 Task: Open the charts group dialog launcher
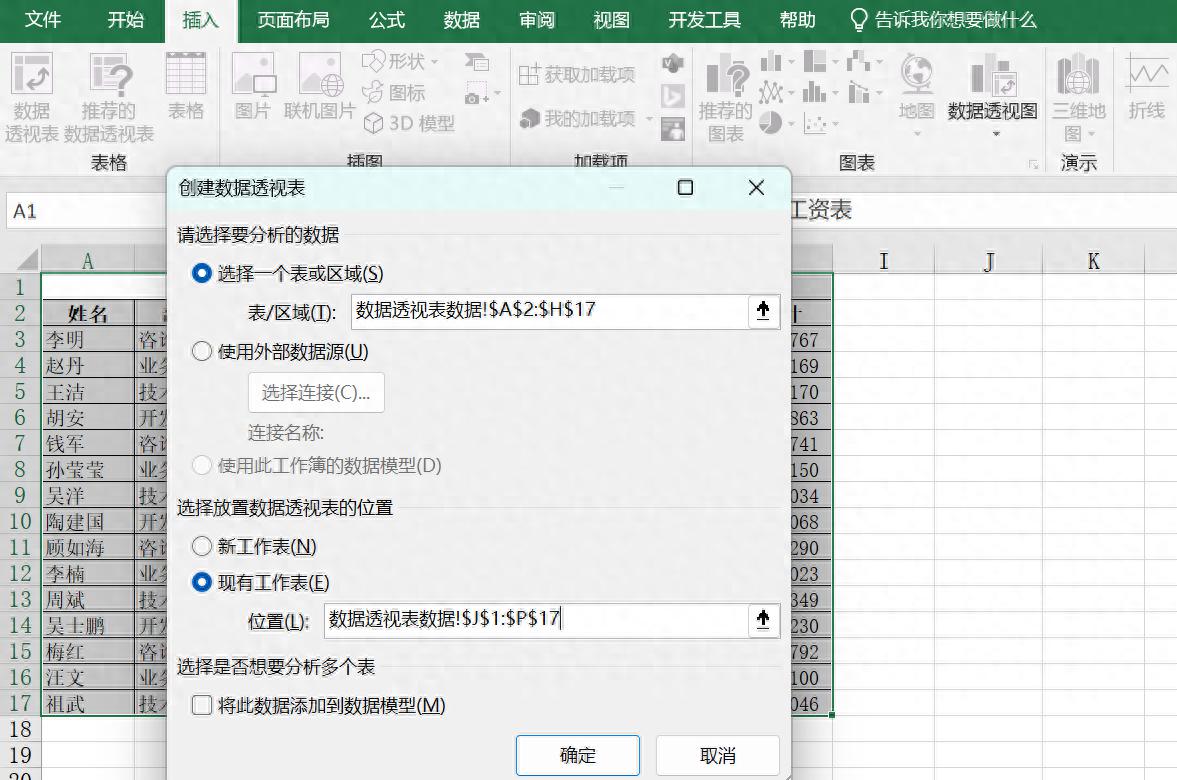click(1034, 164)
